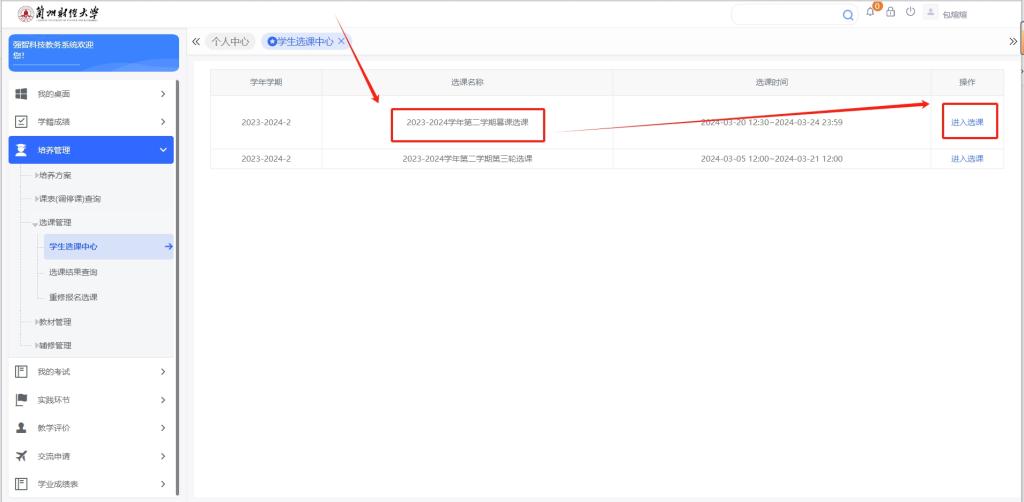The width and height of the screenshot is (1024, 502).
Task: Click the 交流申请 airplane icon
Action: (21, 456)
